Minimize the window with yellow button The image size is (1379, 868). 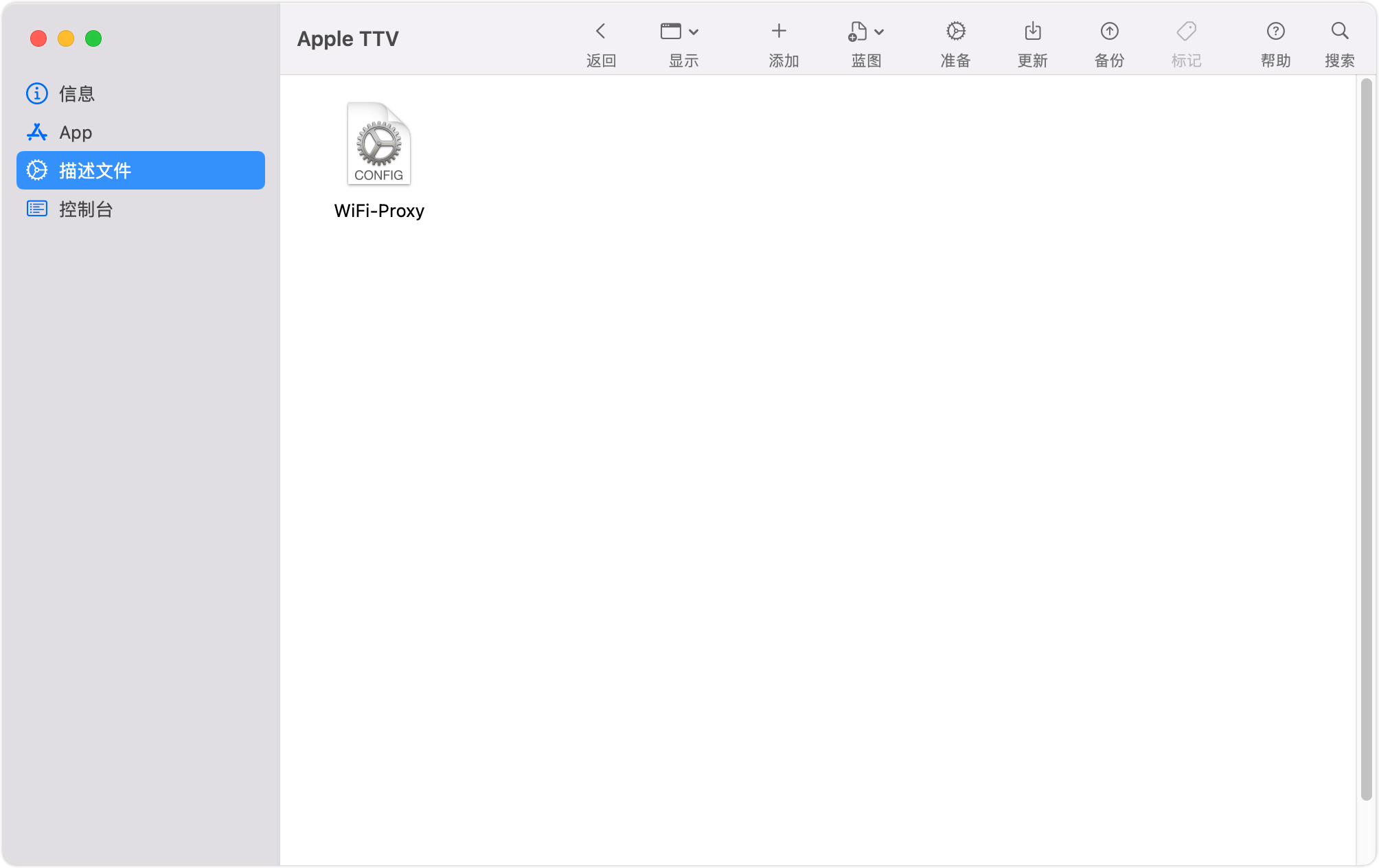click(x=66, y=38)
